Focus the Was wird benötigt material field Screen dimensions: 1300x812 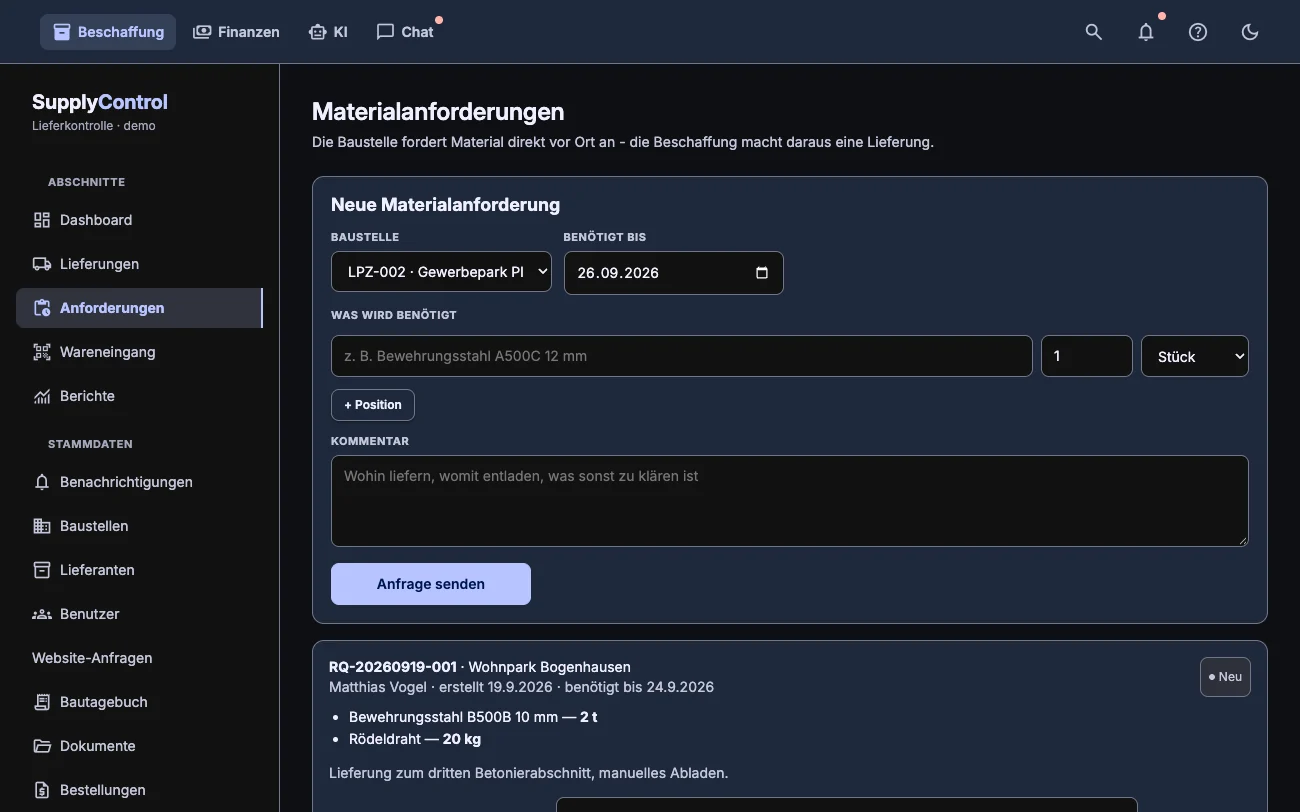pos(681,356)
